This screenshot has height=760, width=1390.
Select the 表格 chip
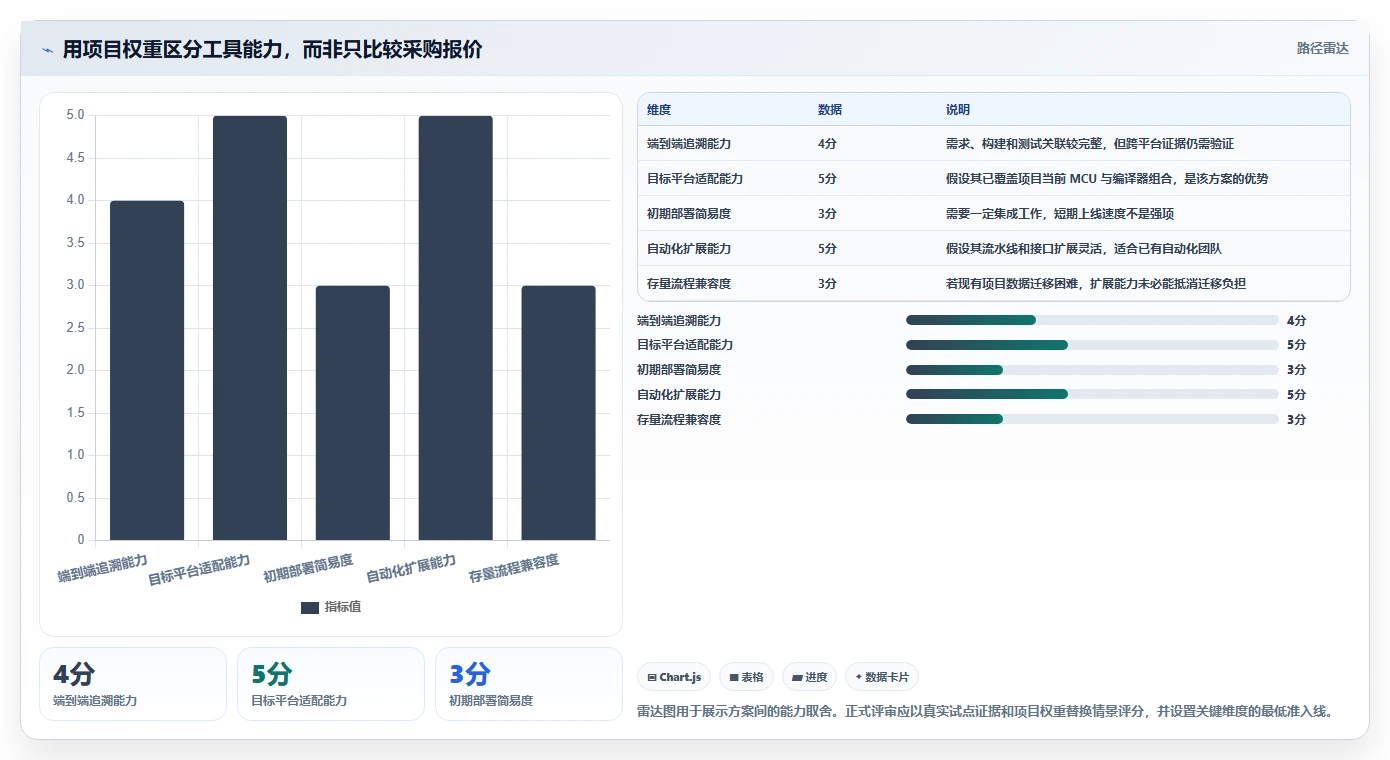747,677
